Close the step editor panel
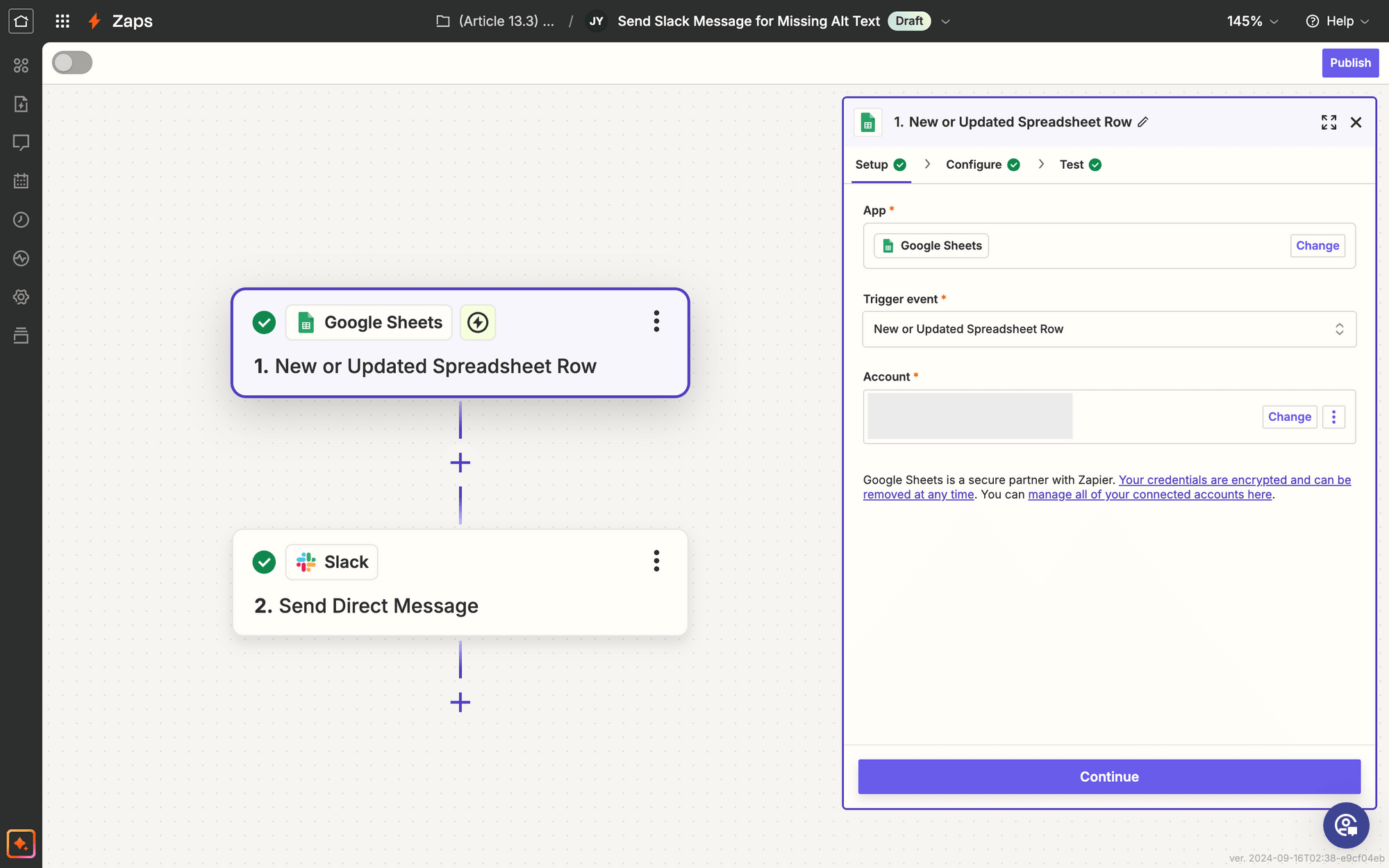Screen dimensions: 1389x868 (1356, 122)
